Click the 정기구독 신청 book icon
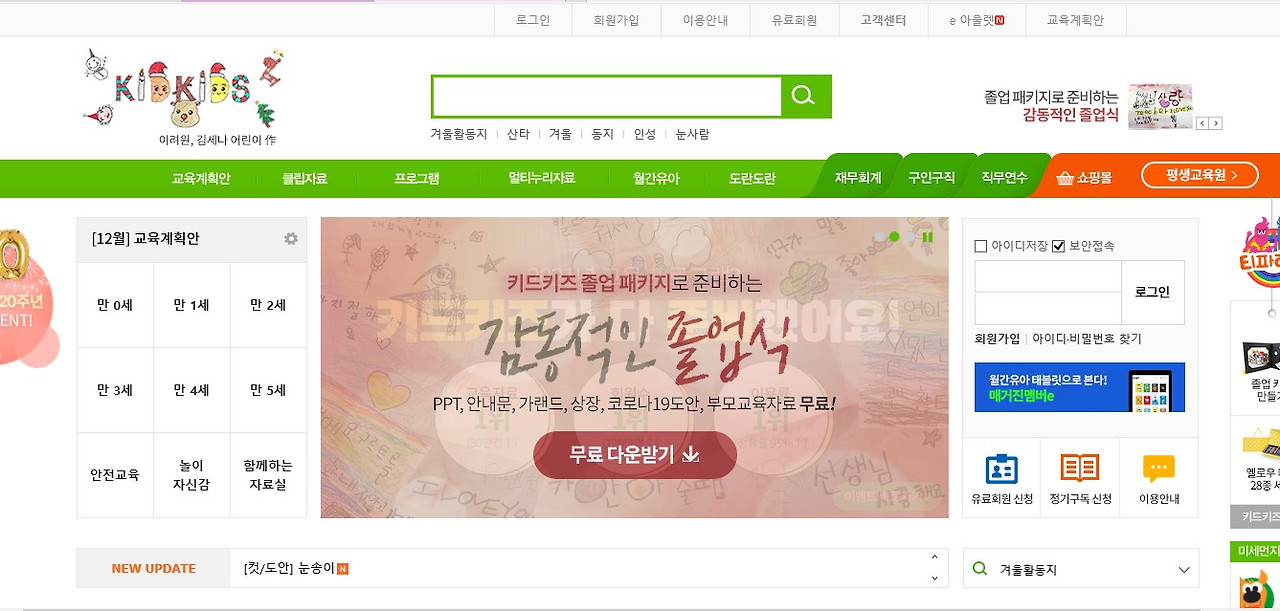This screenshot has width=1280, height=611. [1080, 468]
